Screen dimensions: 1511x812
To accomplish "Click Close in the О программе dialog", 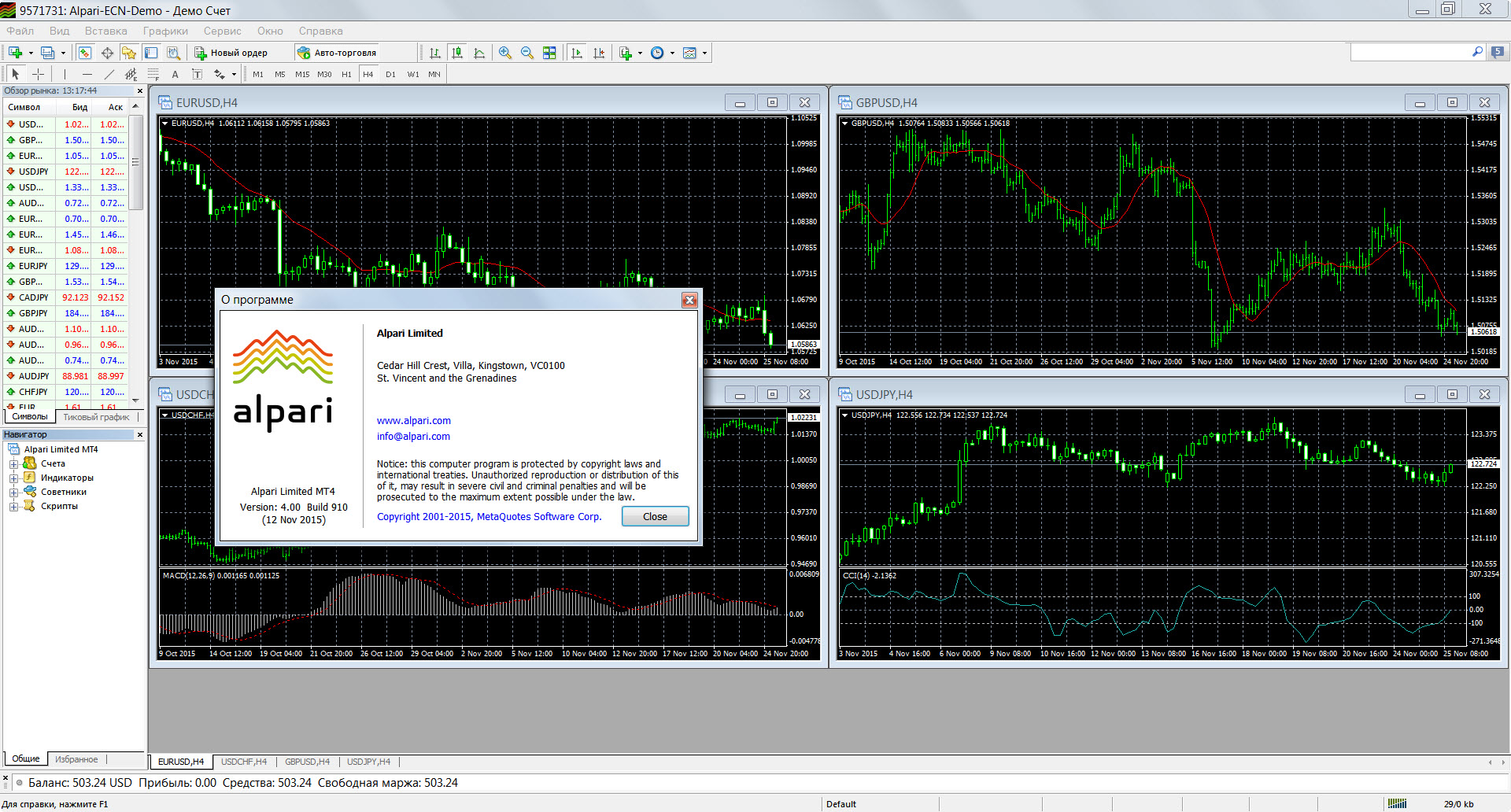I will 655,516.
